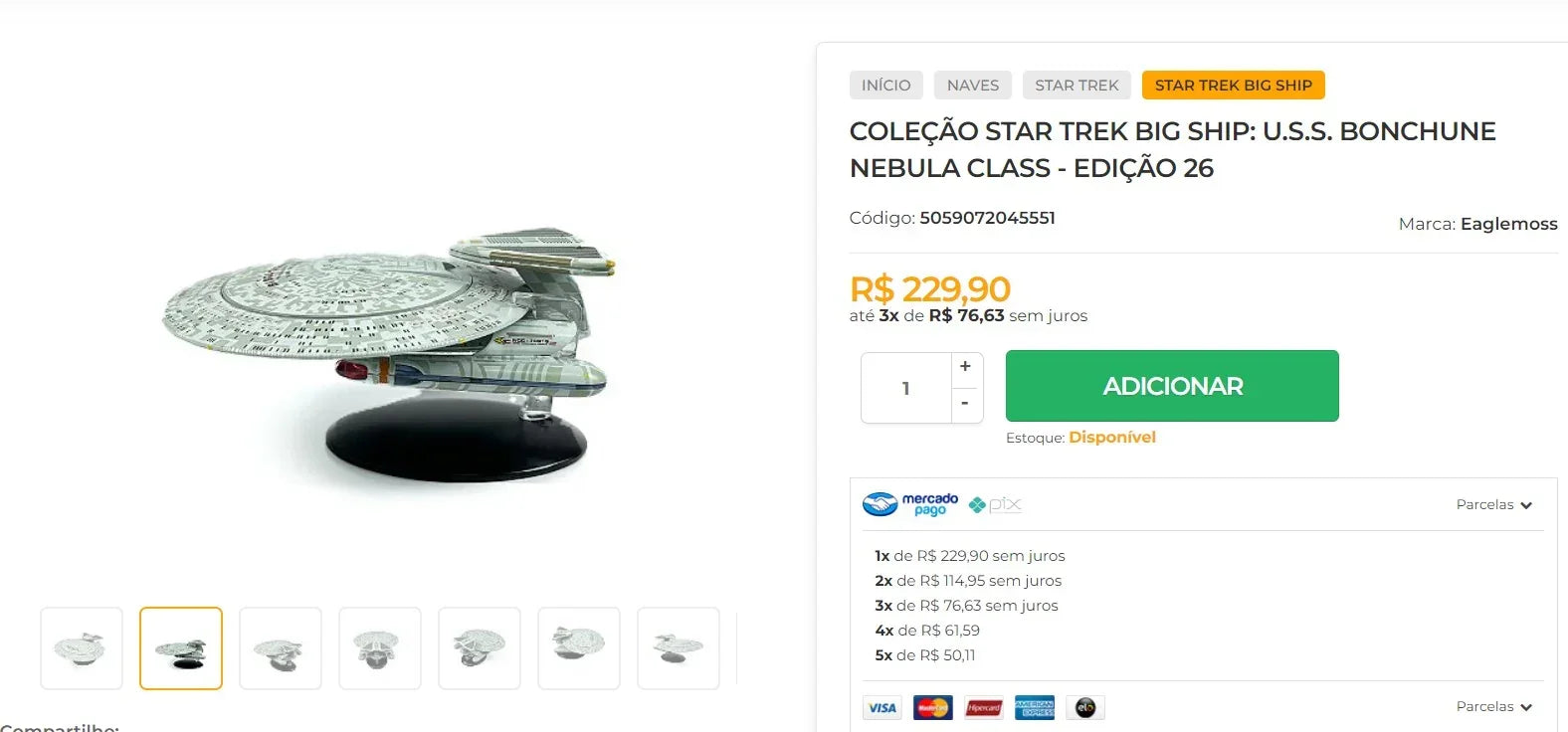Expand the top Parcelas dropdown
Screen dimensions: 1568x732
(1494, 504)
